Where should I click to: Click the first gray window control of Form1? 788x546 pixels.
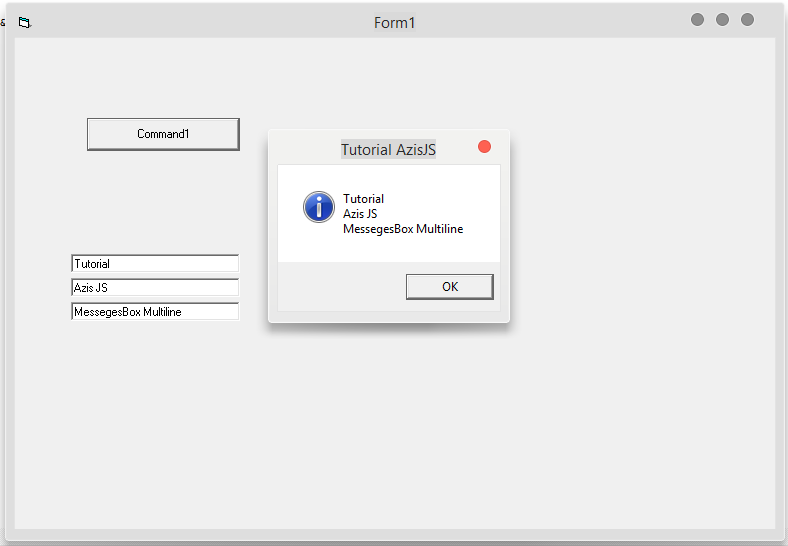698,20
